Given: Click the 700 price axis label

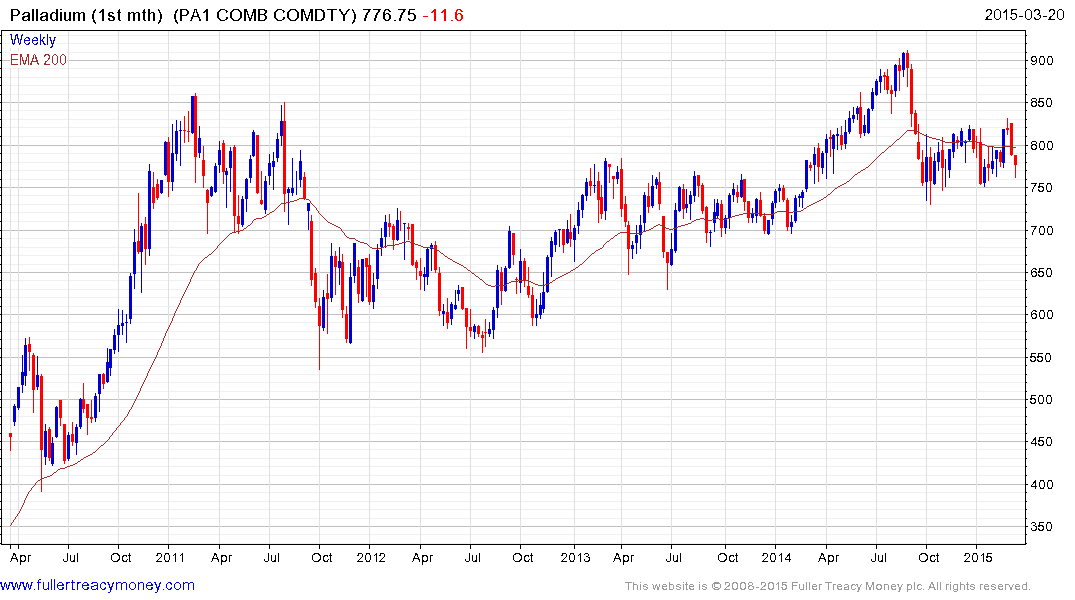Looking at the screenshot, I should point(1042,230).
